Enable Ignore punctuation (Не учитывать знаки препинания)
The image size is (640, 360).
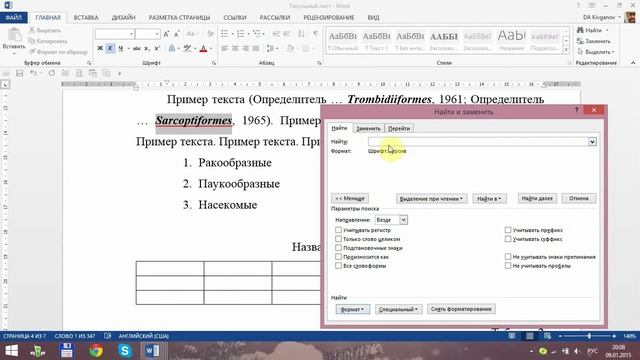click(508, 257)
